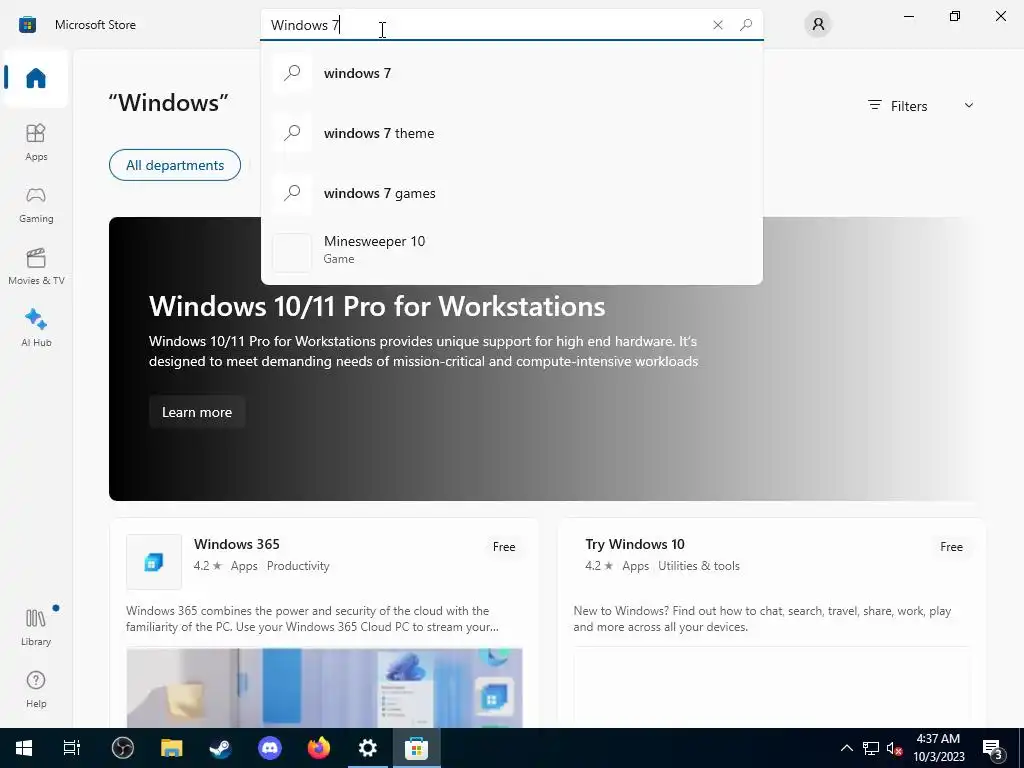This screenshot has width=1024, height=768.
Task: Open the Help page
Action: coord(36,689)
